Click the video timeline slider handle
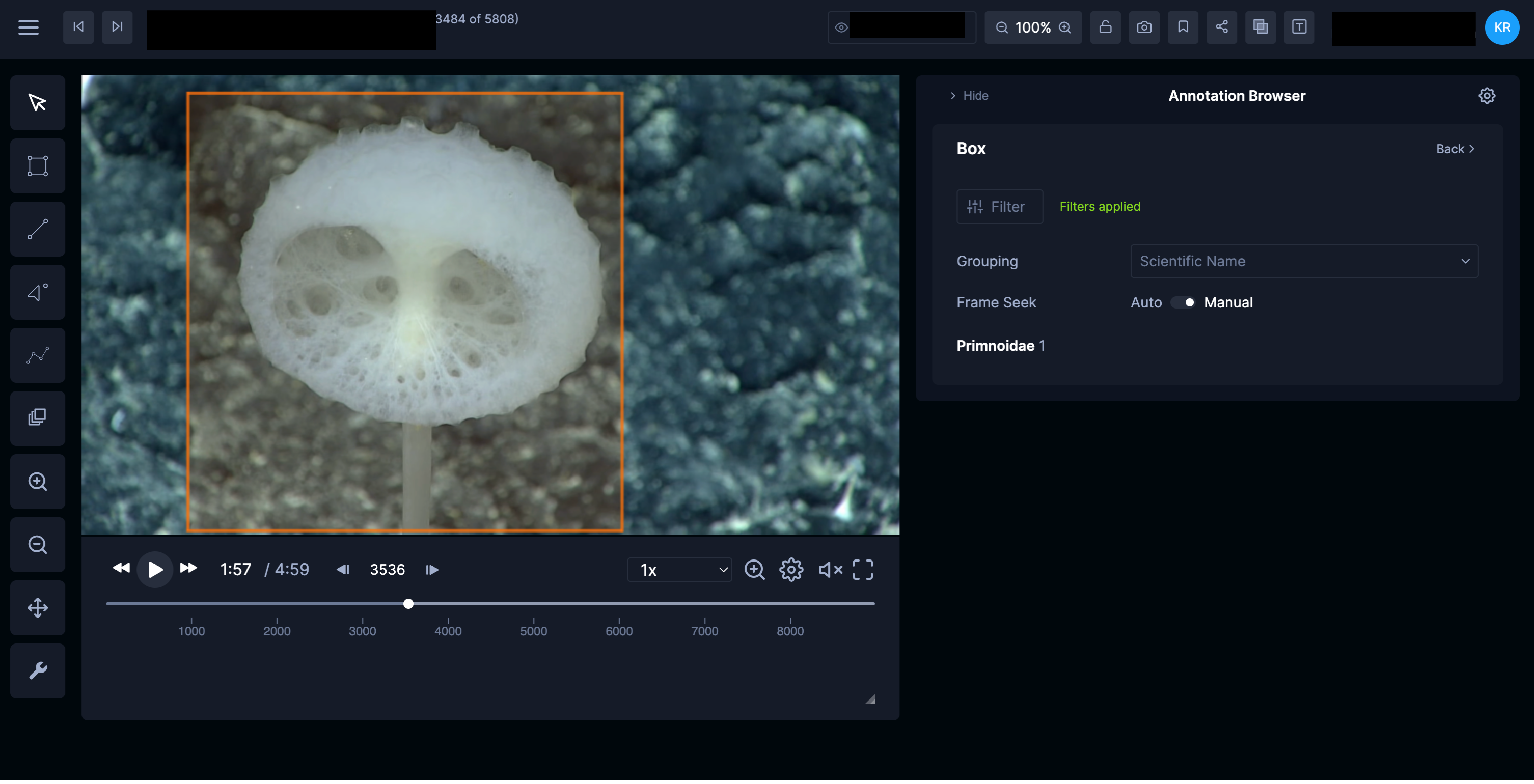1534x784 pixels. (x=408, y=604)
